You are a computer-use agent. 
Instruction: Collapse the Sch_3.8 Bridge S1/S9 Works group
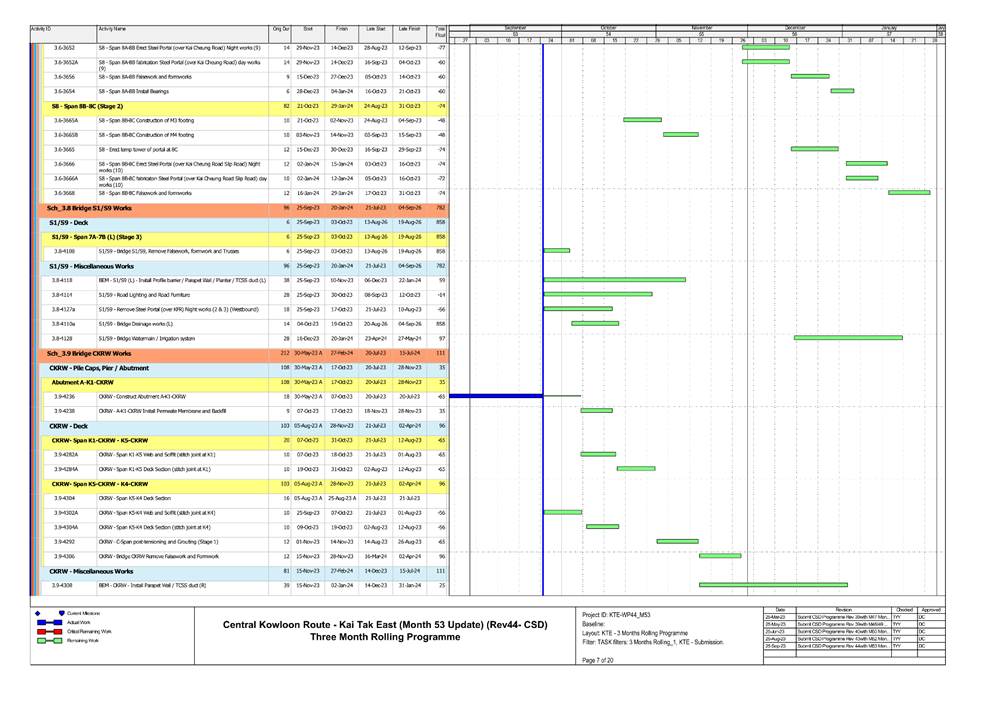(92, 207)
